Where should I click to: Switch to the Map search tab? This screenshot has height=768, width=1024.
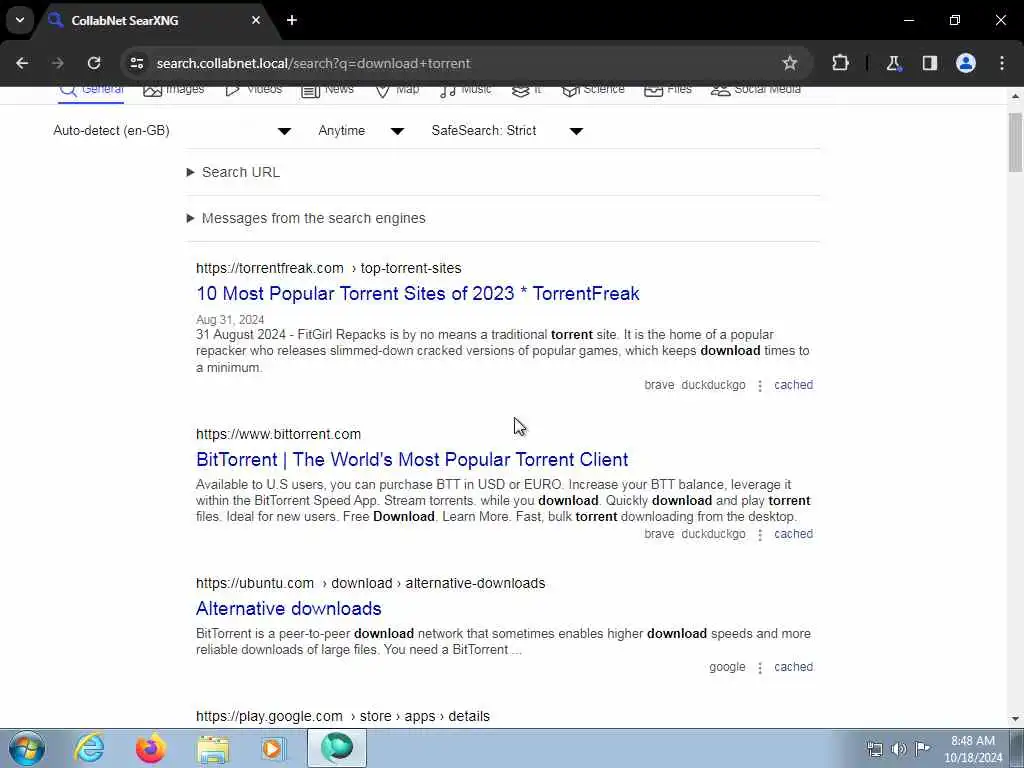[397, 90]
